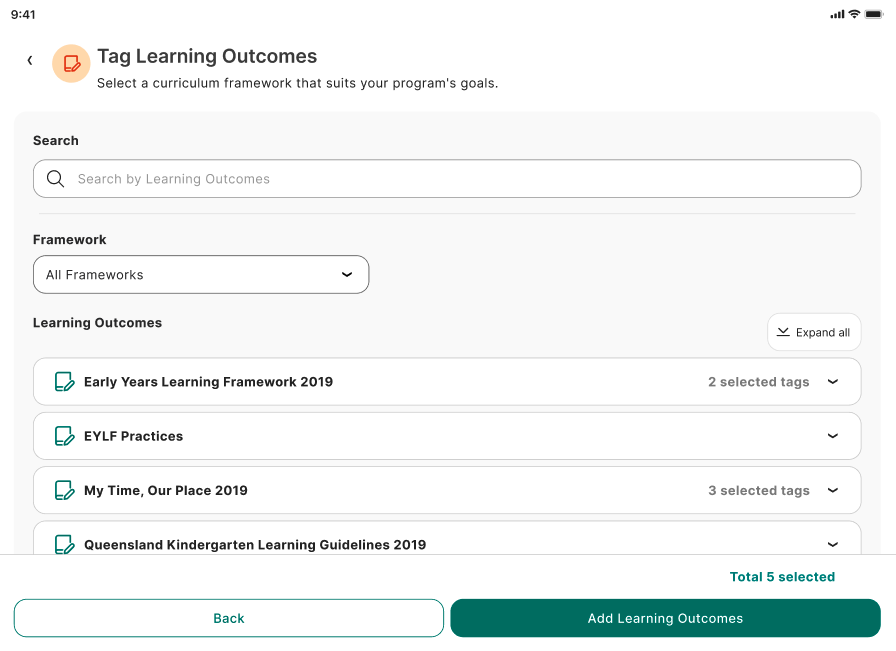Expand the EYLF Practices section chevron
This screenshot has width=896, height=651.
833,436
